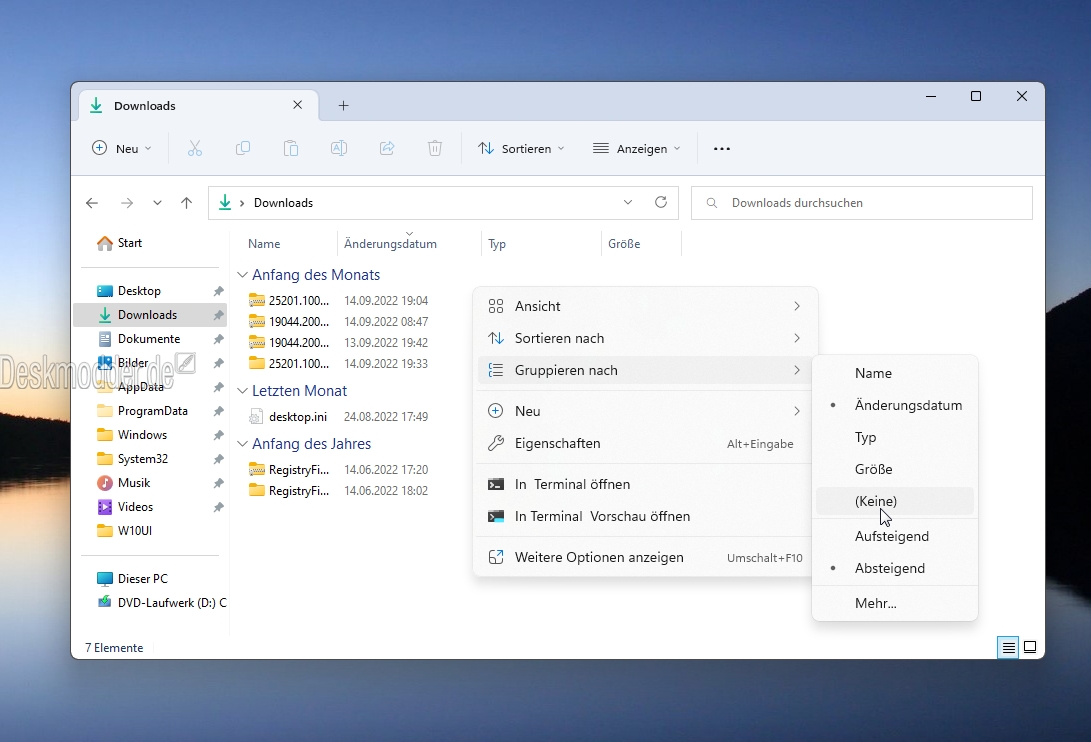Open the Neu submenu in context menu

645,411
